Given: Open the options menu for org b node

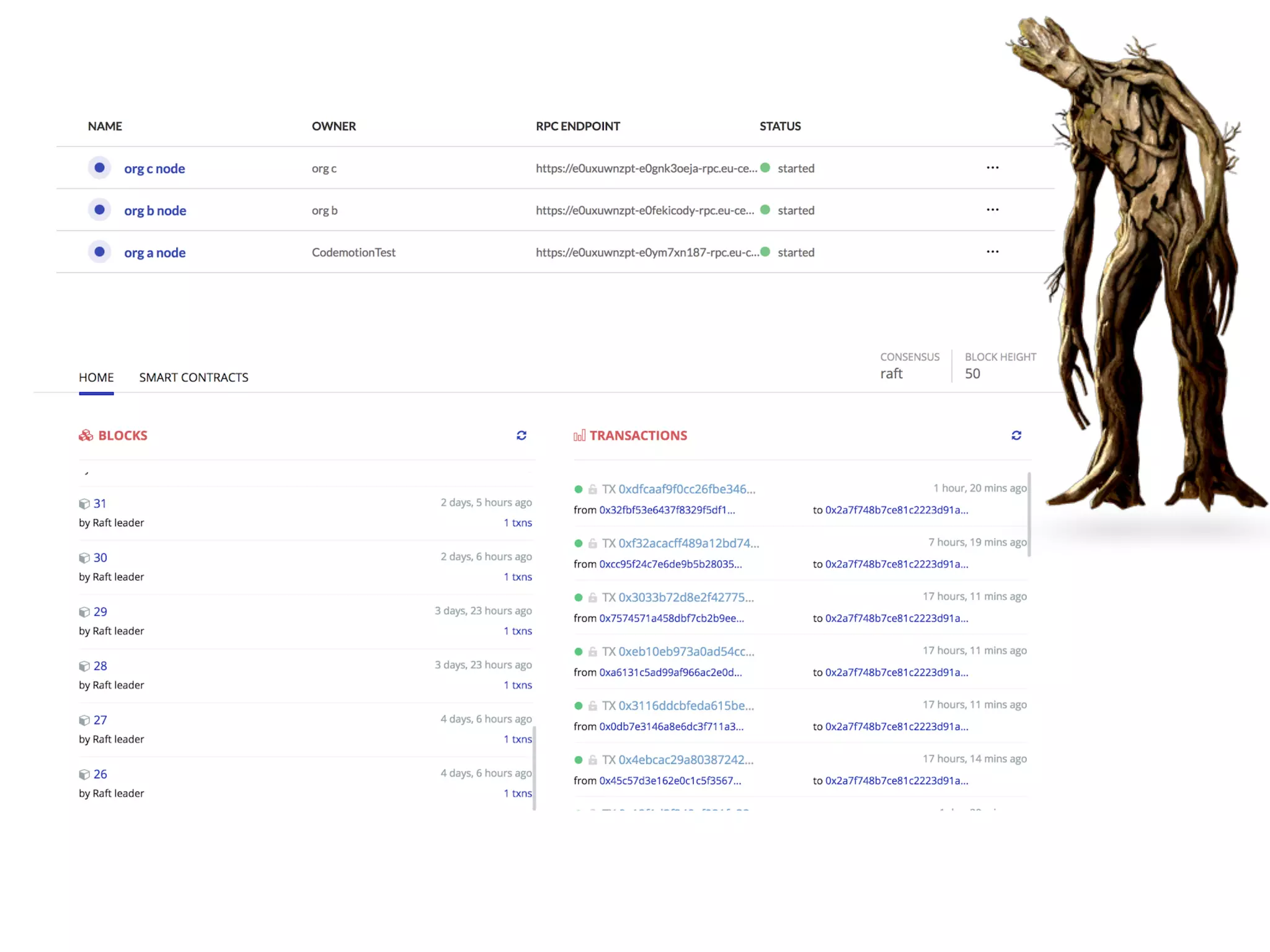Looking at the screenshot, I should (x=992, y=210).
